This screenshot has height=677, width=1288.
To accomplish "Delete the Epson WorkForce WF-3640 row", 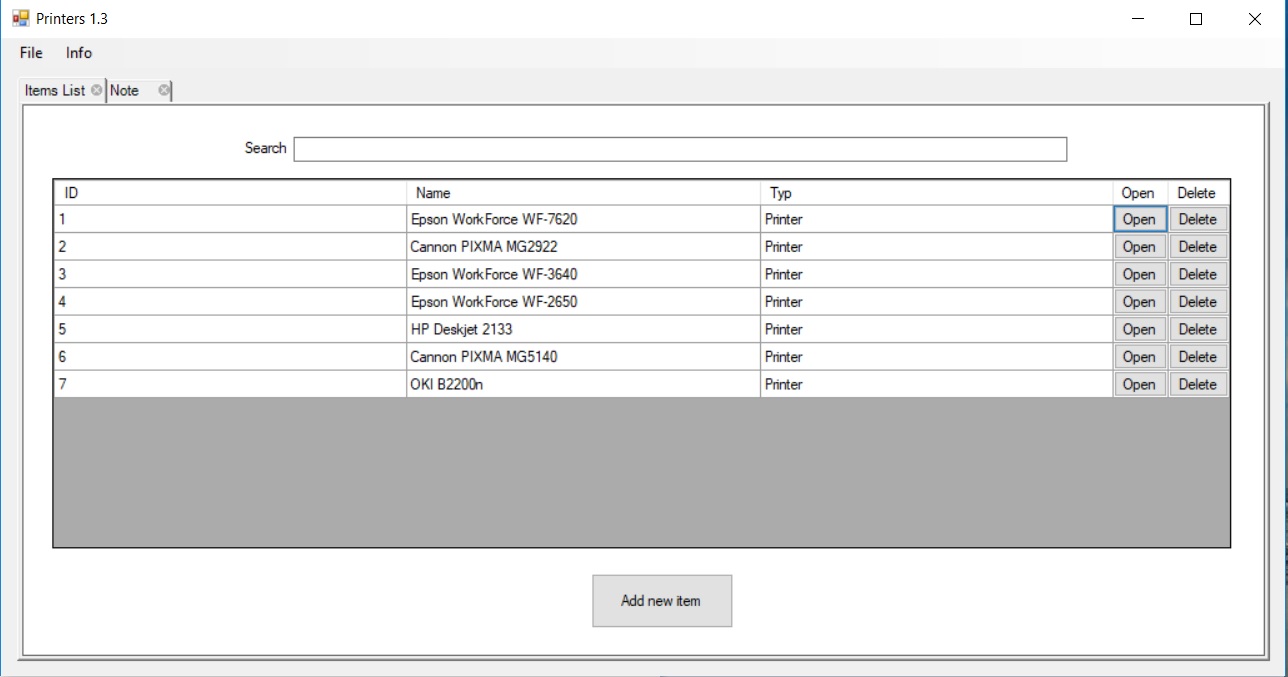I will click(x=1198, y=274).
